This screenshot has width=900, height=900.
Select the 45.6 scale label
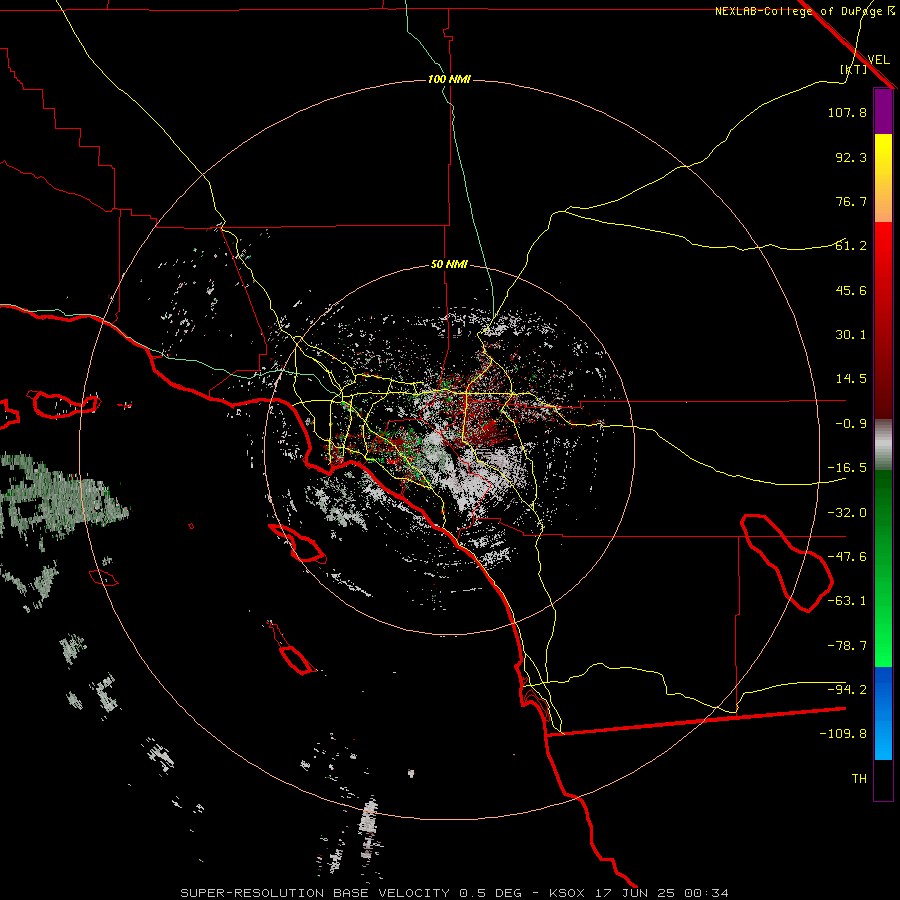(x=851, y=290)
